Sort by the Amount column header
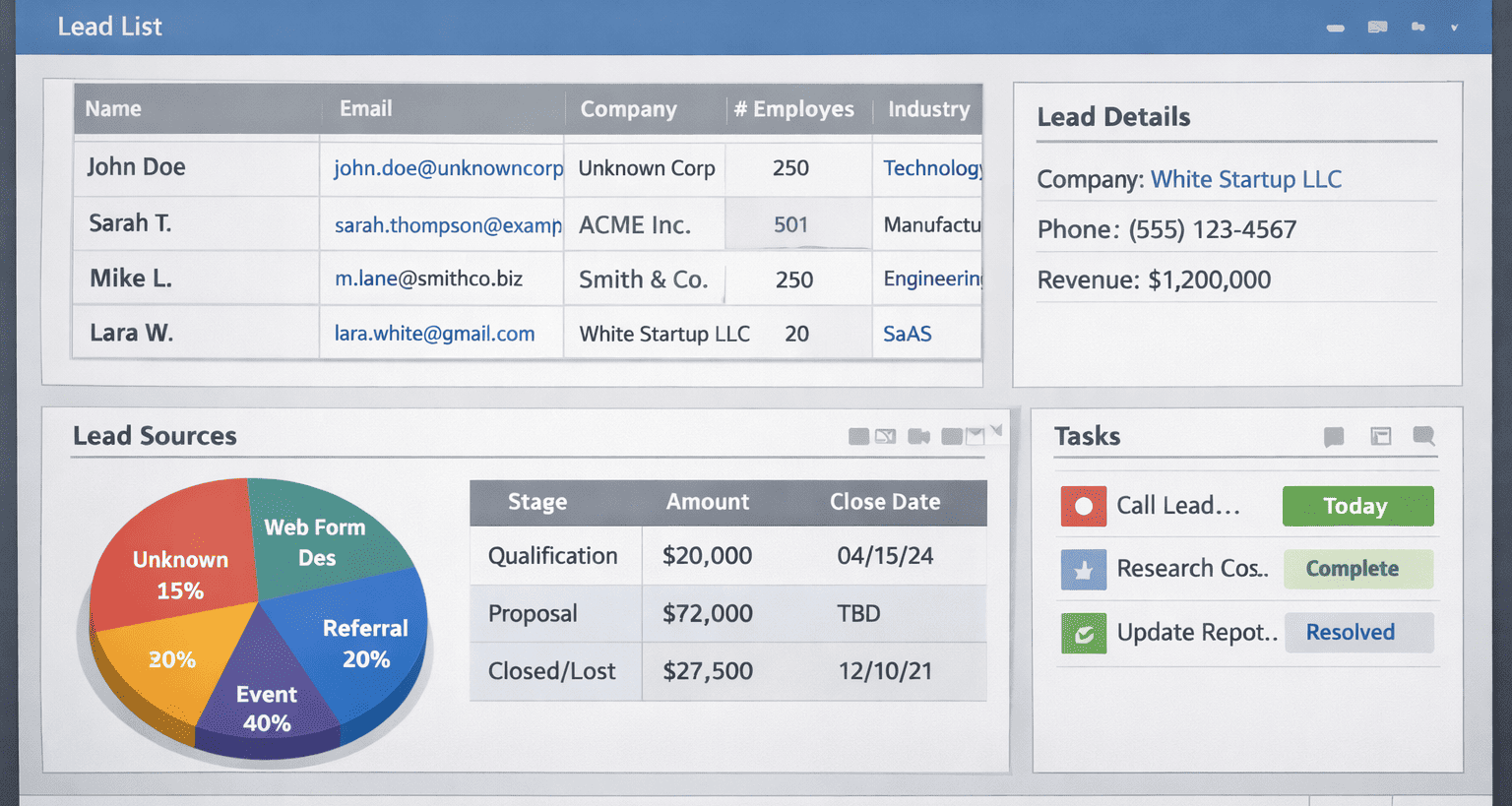This screenshot has width=1512, height=806. [707, 502]
